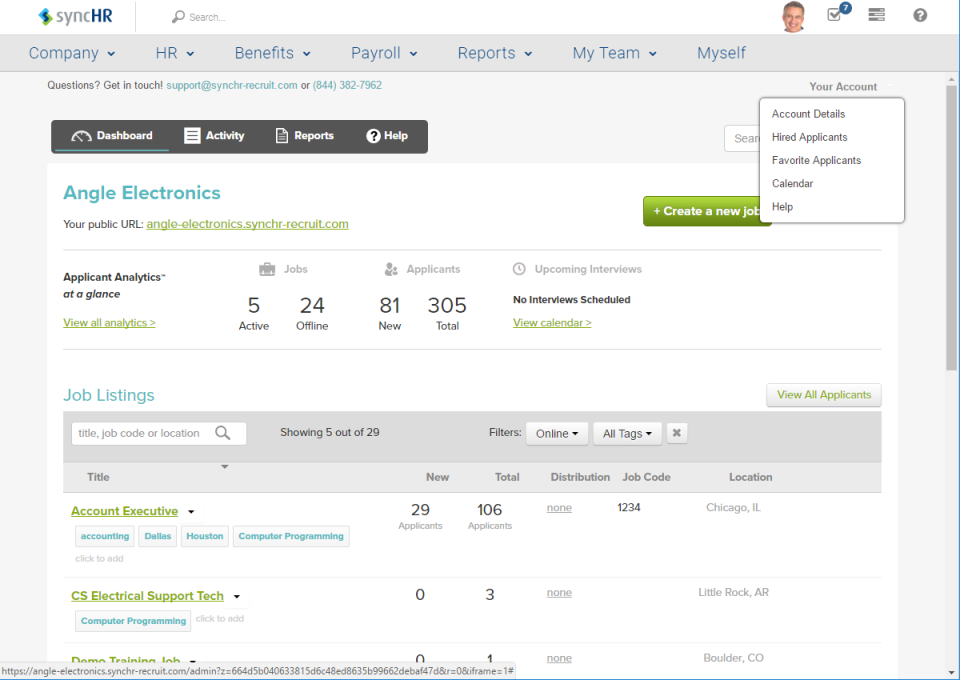Screen dimensions: 960x680
Task: Click Computer Programming tag under CS Electrical
Action: 133,621
